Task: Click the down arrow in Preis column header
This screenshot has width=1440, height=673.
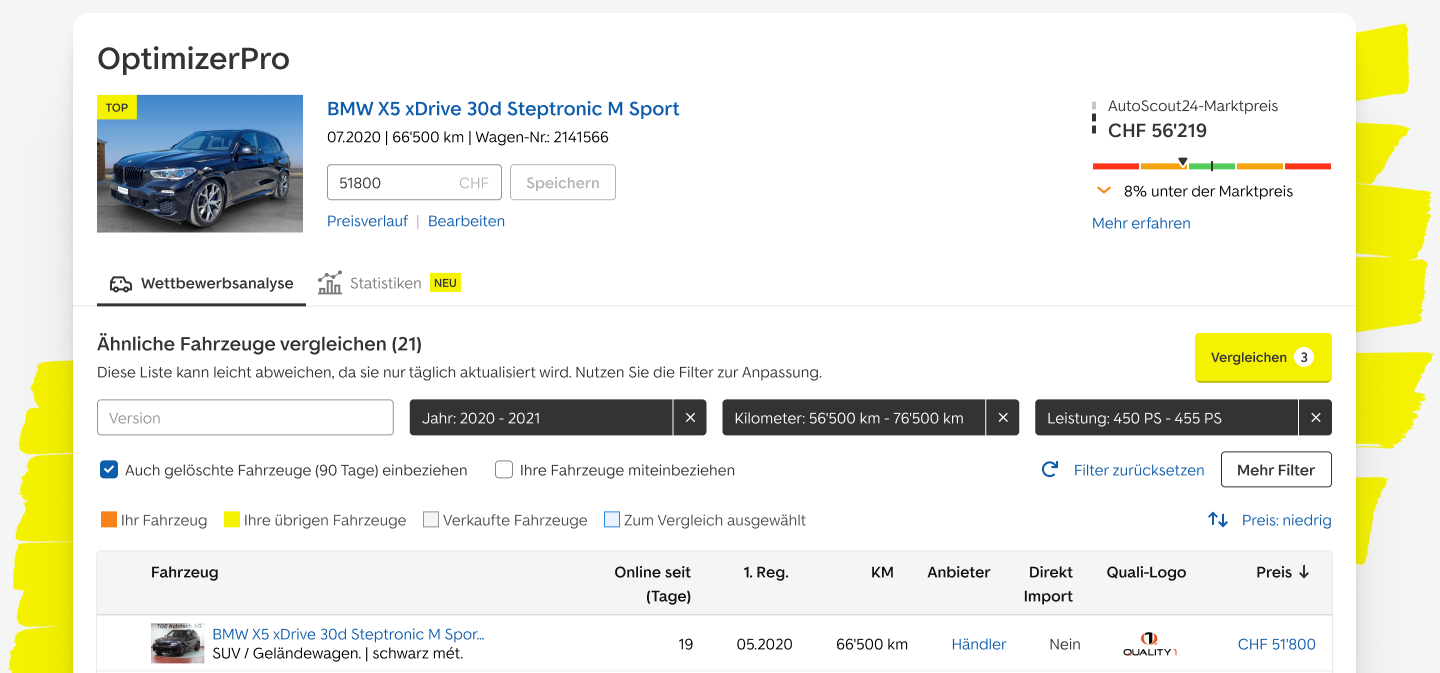Action: pyautogui.click(x=1304, y=573)
